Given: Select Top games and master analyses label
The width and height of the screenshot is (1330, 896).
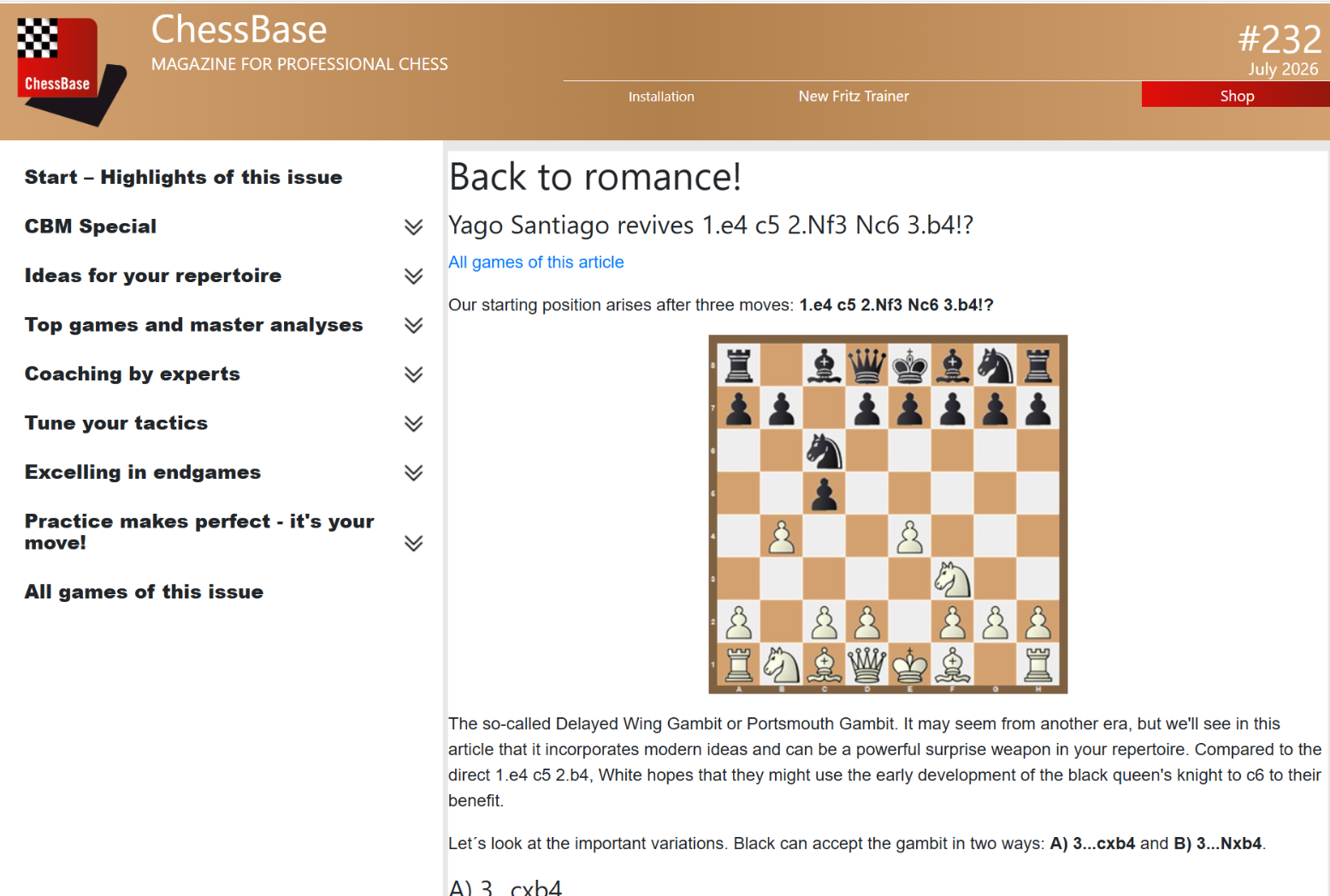Looking at the screenshot, I should pyautogui.click(x=194, y=325).
